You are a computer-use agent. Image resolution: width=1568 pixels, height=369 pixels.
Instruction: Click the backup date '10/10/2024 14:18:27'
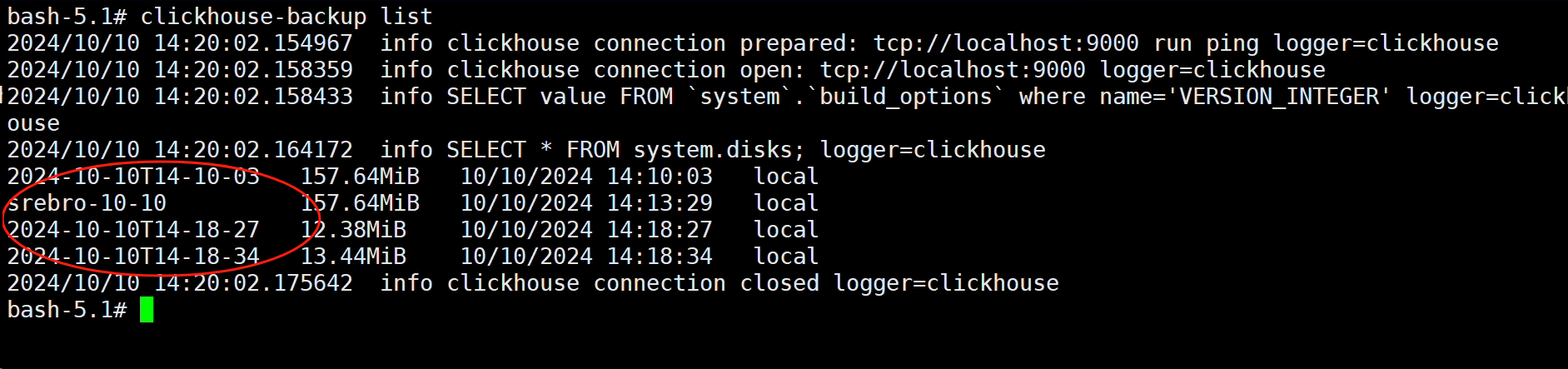point(586,230)
